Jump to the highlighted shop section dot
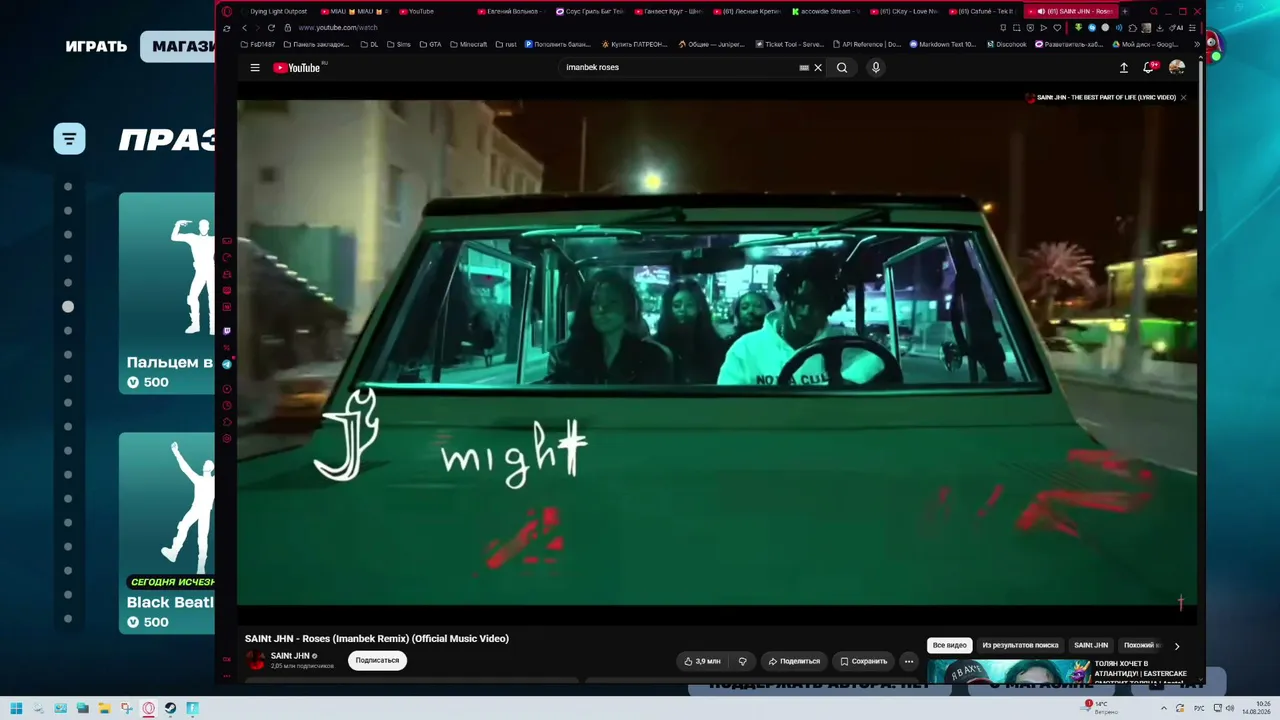Viewport: 1280px width, 720px height. coord(68,307)
